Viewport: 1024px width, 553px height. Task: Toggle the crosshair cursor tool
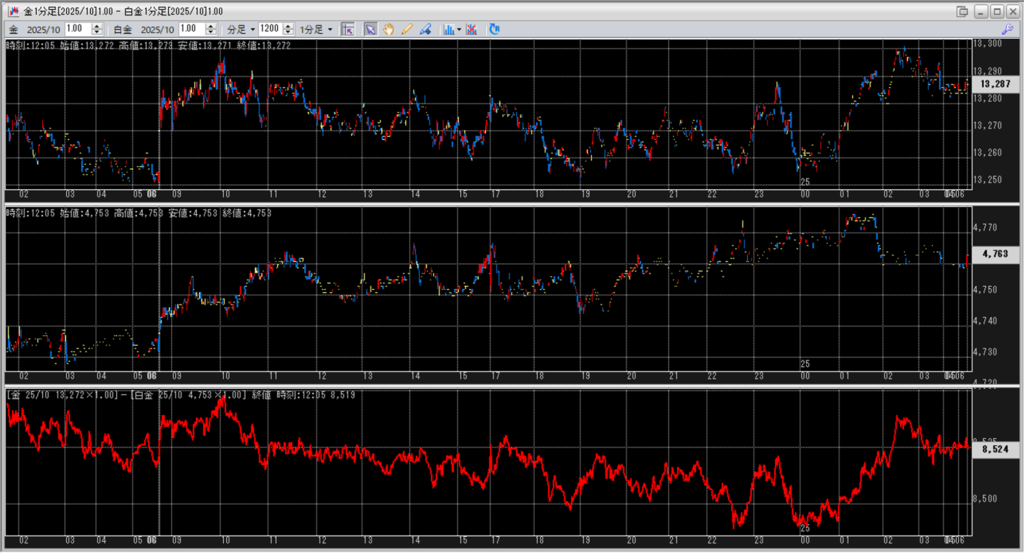tap(348, 29)
